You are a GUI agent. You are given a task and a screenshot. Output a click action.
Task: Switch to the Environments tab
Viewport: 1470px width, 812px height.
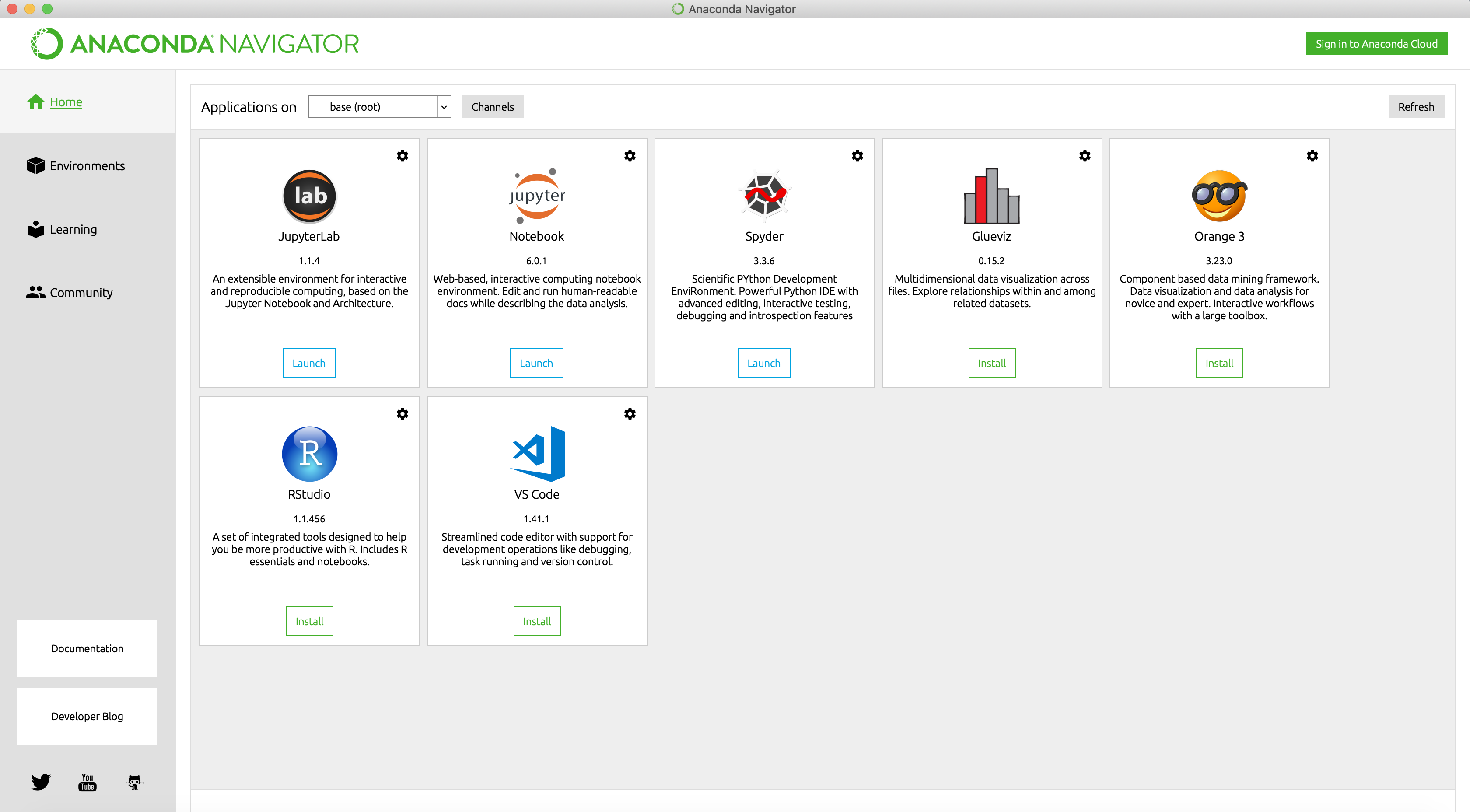[87, 165]
